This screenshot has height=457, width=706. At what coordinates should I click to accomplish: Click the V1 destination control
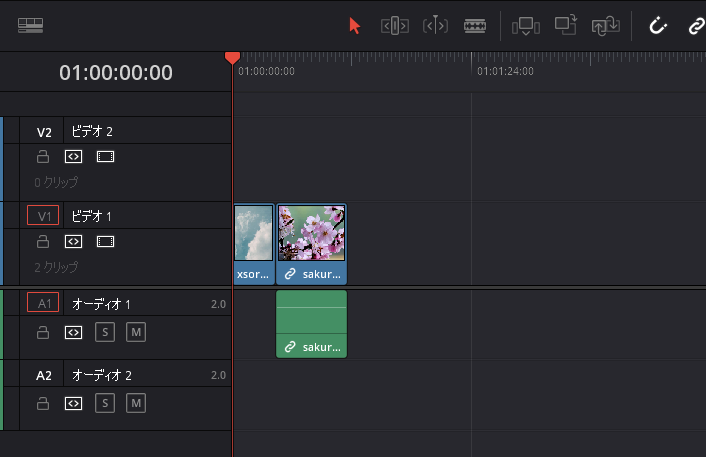point(43,215)
